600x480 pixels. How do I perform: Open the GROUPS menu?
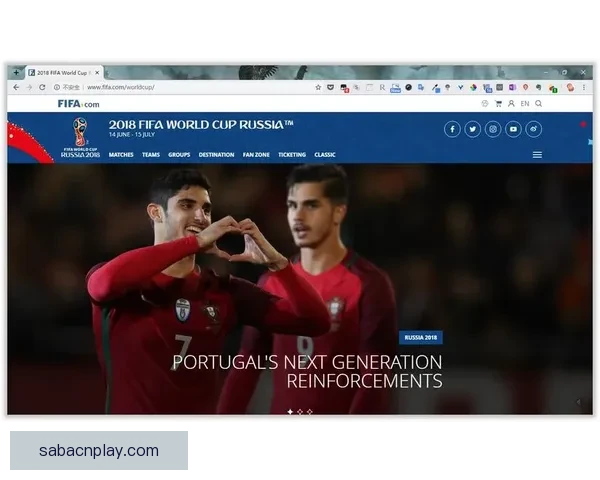[179, 155]
